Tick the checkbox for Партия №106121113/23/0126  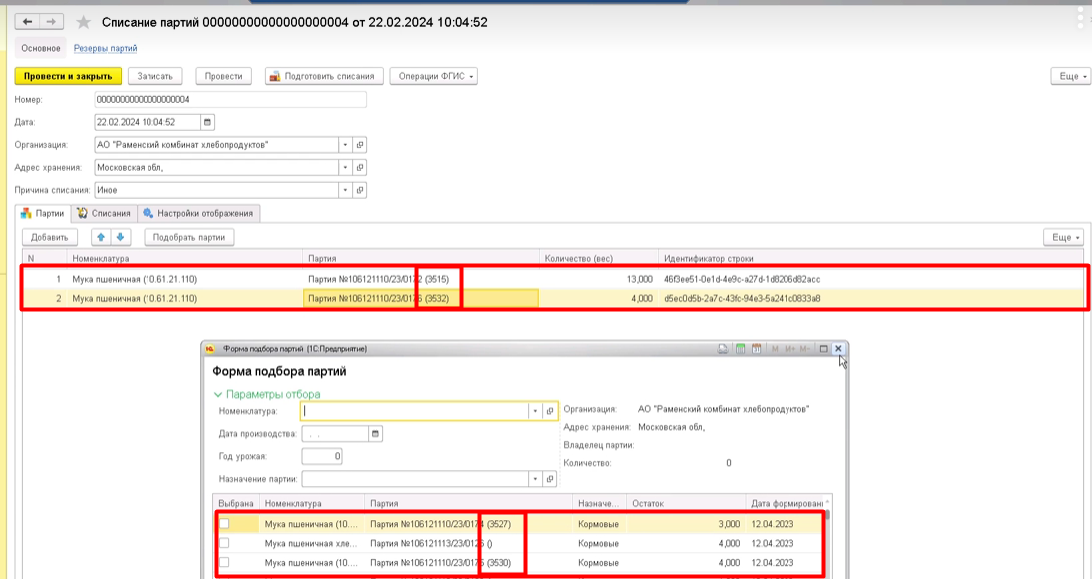[224, 543]
